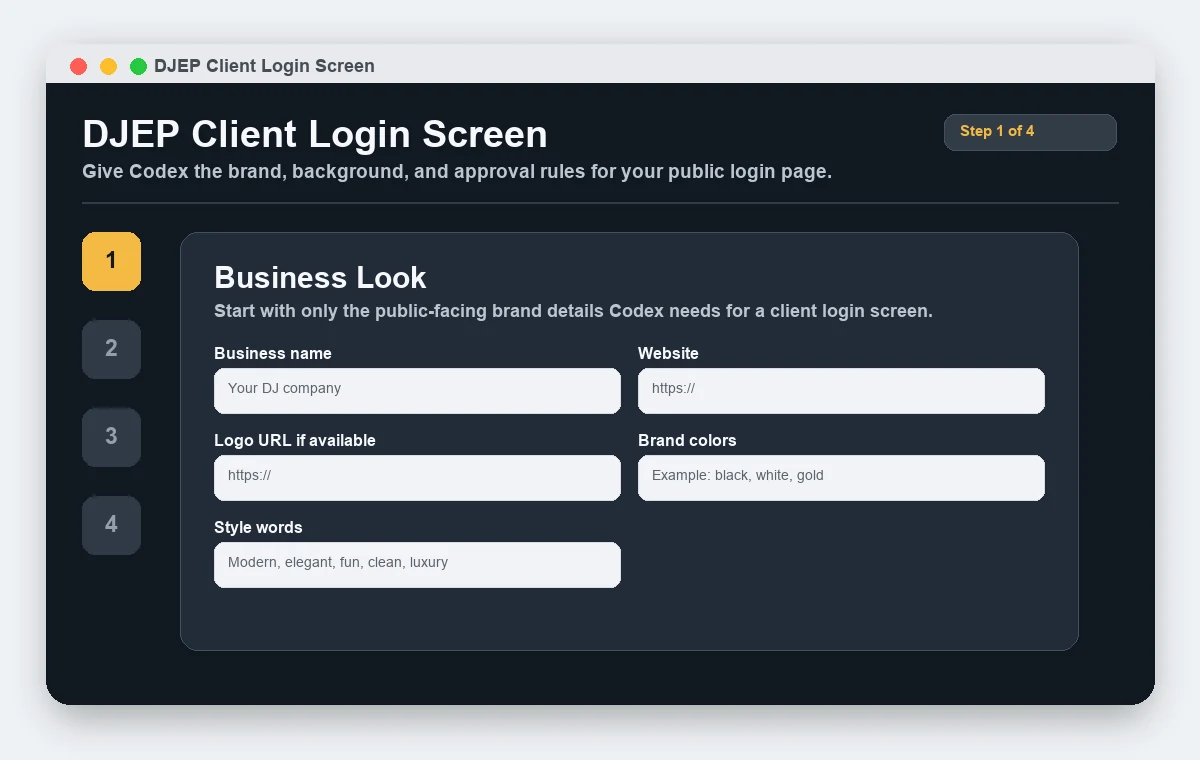Click the 'Brand colors' label

pyautogui.click(x=687, y=440)
